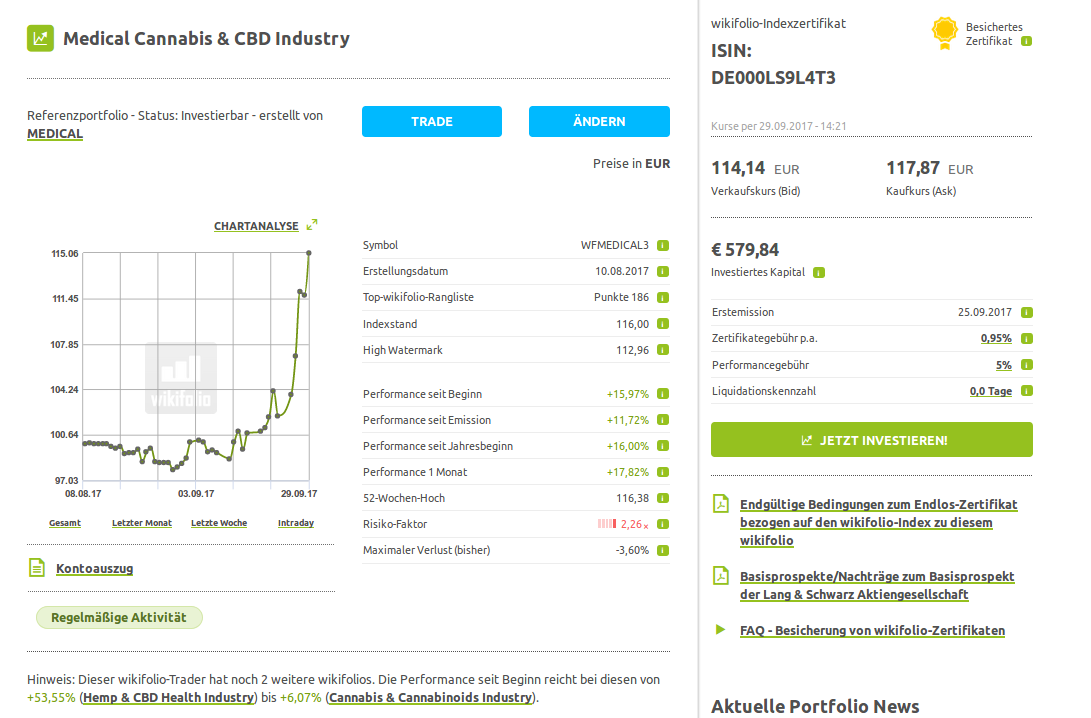1091x718 pixels.
Task: Click info icon for Risiko-Faktor row
Action: point(663,524)
